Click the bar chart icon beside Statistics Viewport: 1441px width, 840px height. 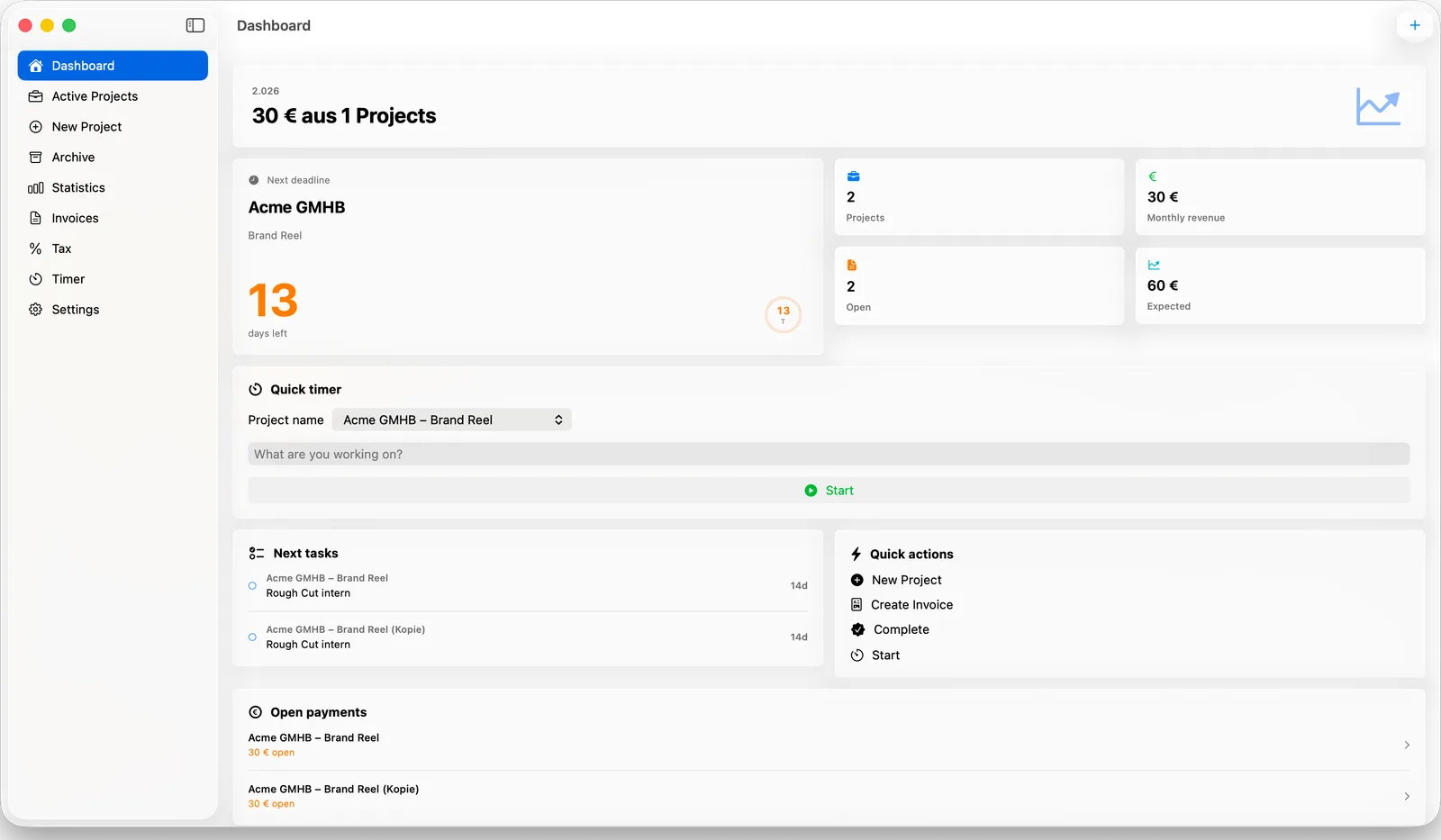click(x=36, y=188)
